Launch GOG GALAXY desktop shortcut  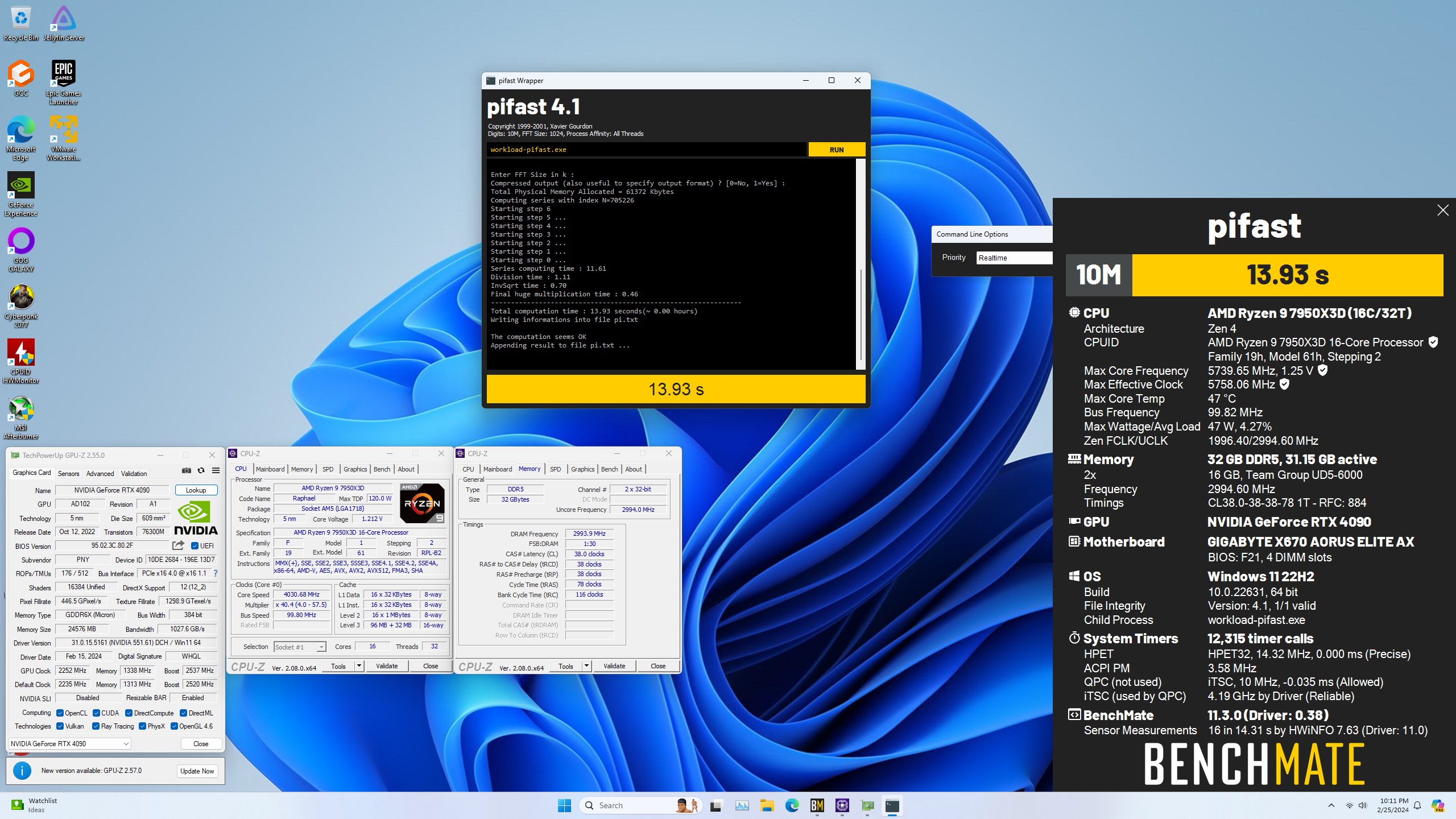tap(20, 250)
